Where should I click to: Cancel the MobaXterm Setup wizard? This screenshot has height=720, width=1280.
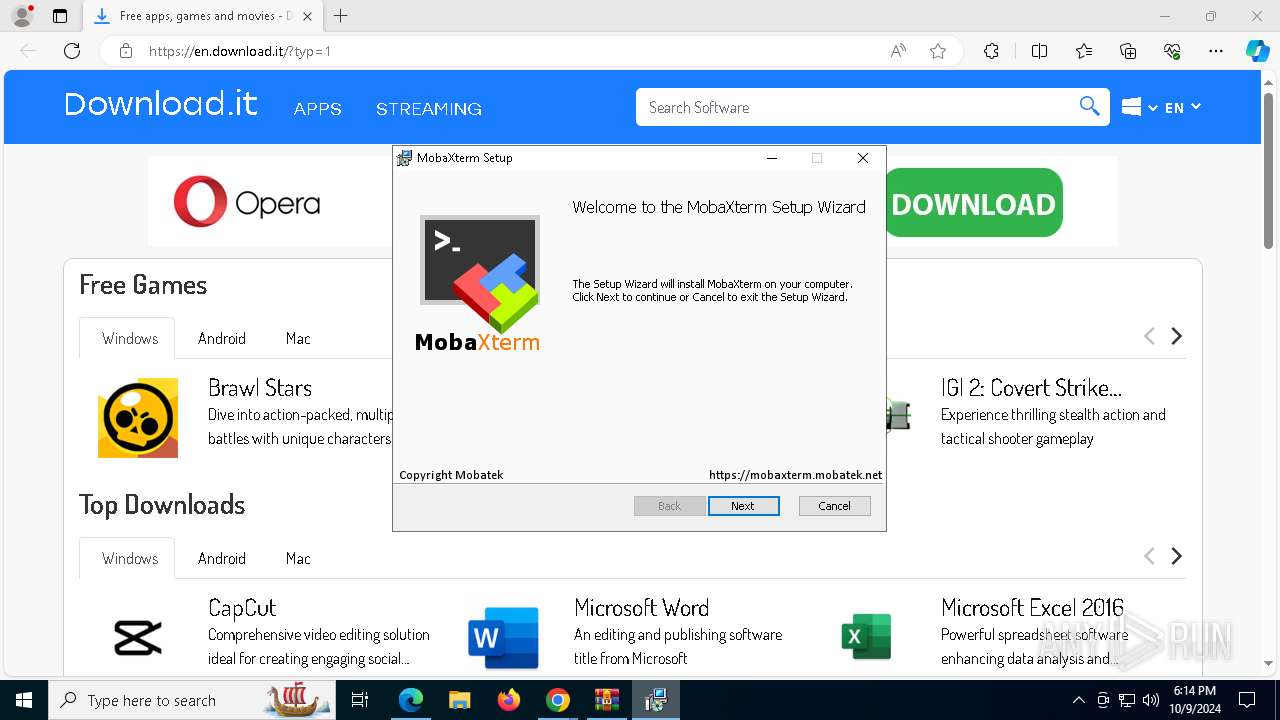[x=834, y=506]
